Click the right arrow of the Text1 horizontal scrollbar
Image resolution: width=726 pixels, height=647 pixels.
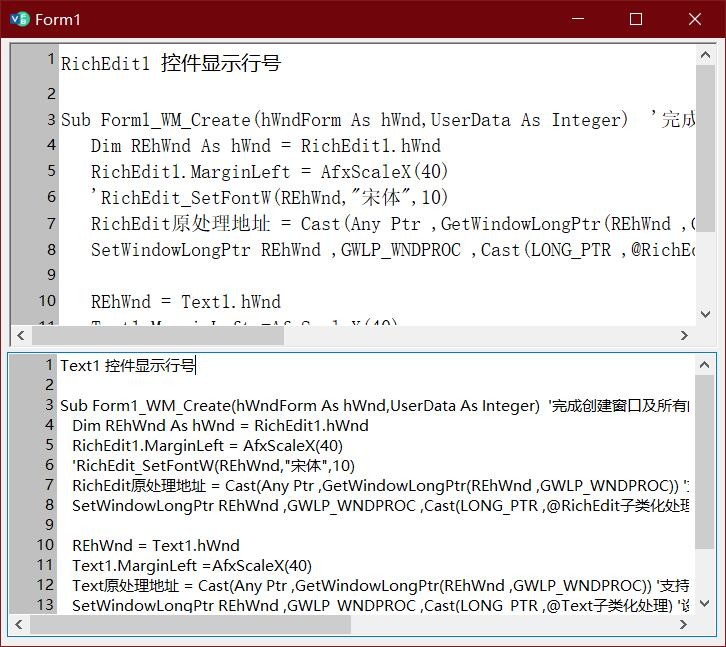[x=685, y=625]
